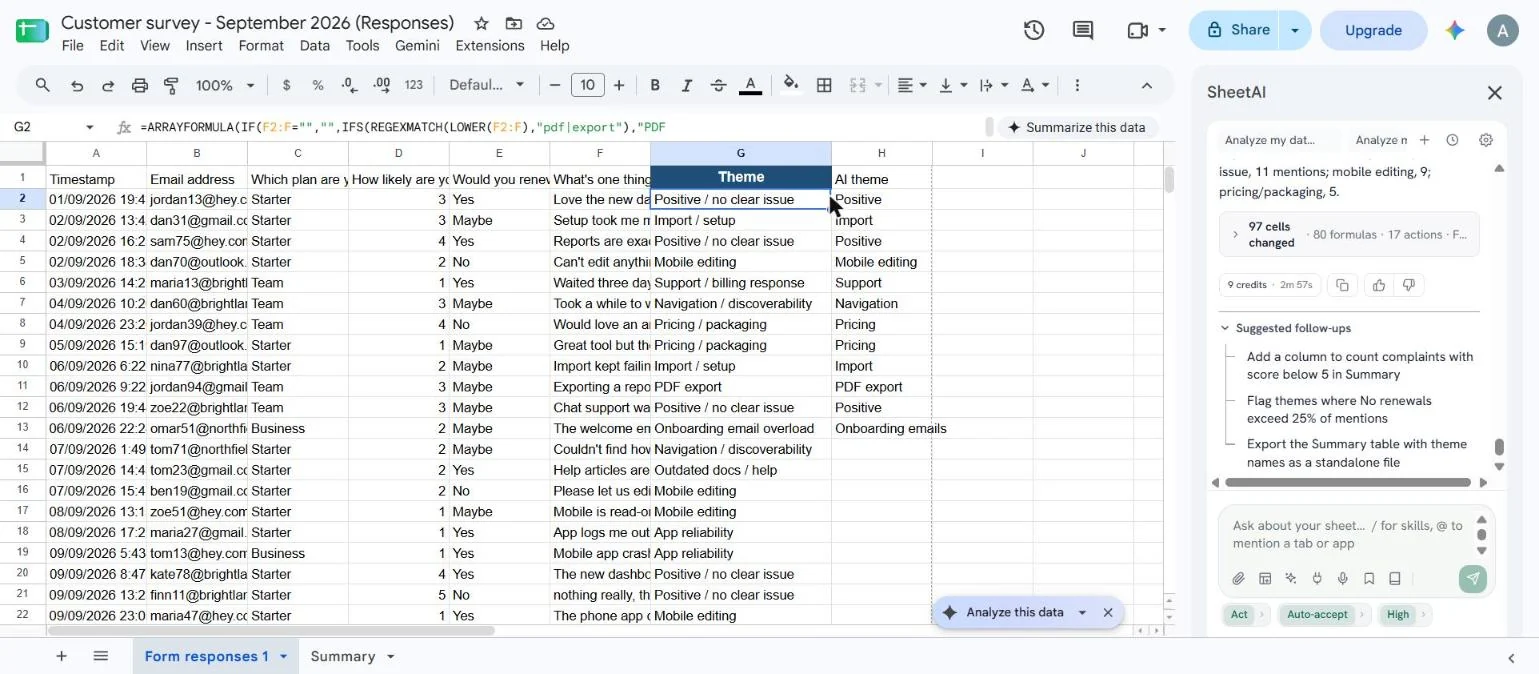Click Summarize this data button
Image resolution: width=1539 pixels, height=674 pixels.
tap(1076, 127)
